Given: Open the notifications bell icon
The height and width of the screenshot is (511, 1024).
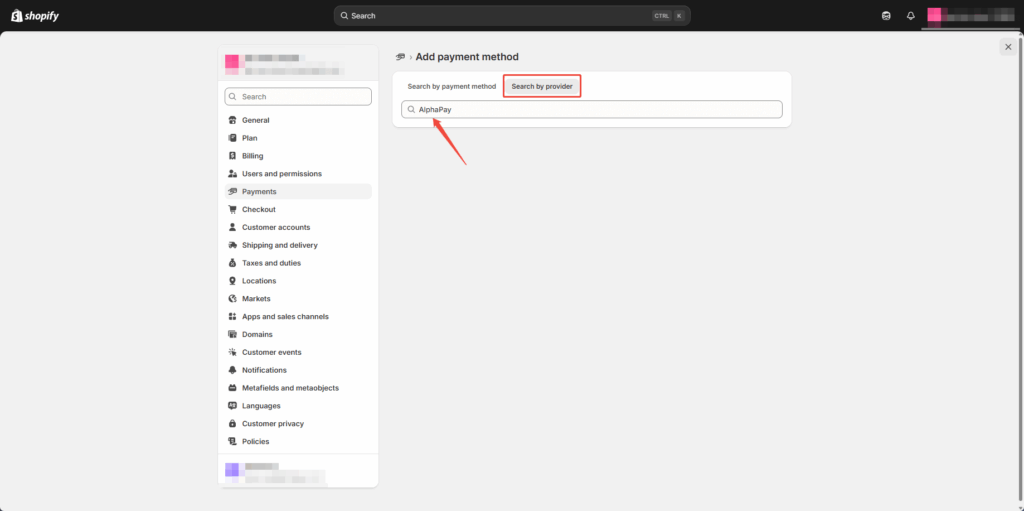Looking at the screenshot, I should point(910,16).
